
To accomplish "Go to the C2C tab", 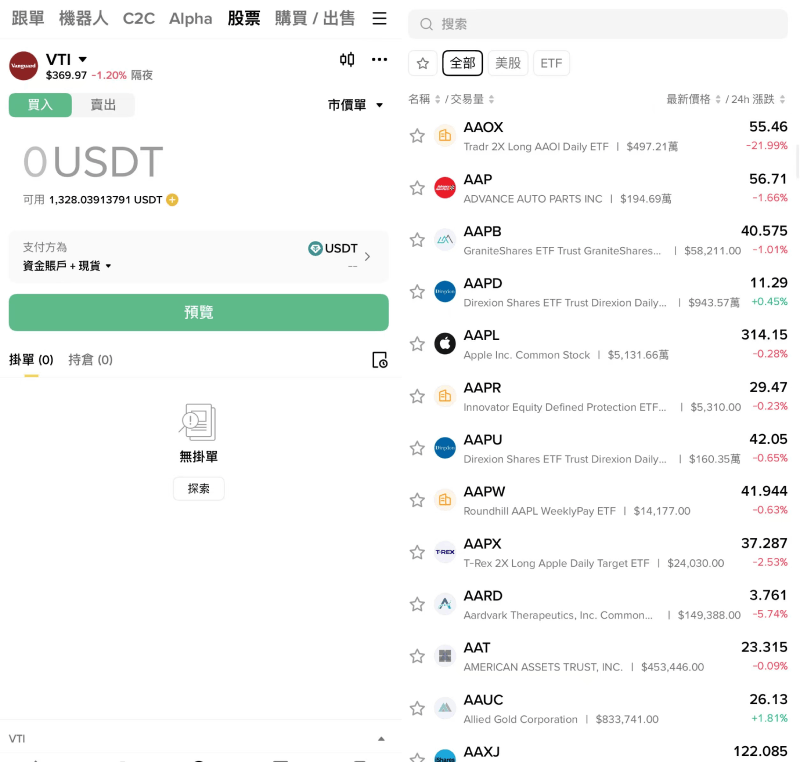I will (139, 19).
